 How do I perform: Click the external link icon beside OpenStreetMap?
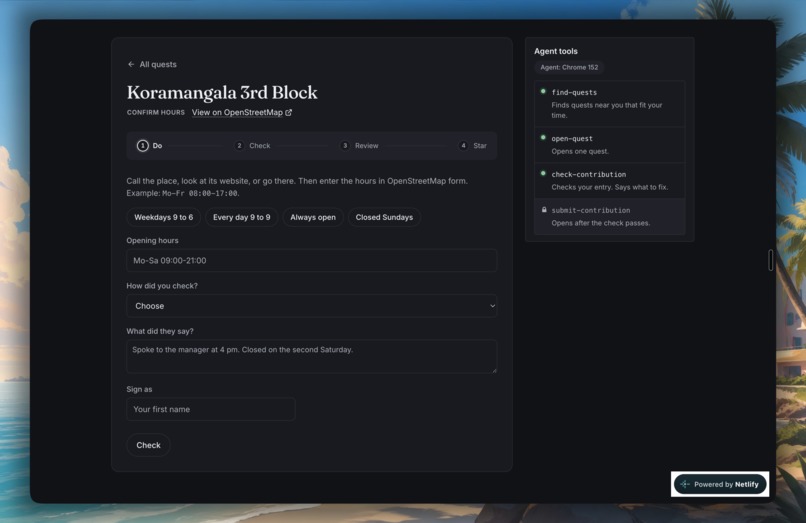coord(288,113)
